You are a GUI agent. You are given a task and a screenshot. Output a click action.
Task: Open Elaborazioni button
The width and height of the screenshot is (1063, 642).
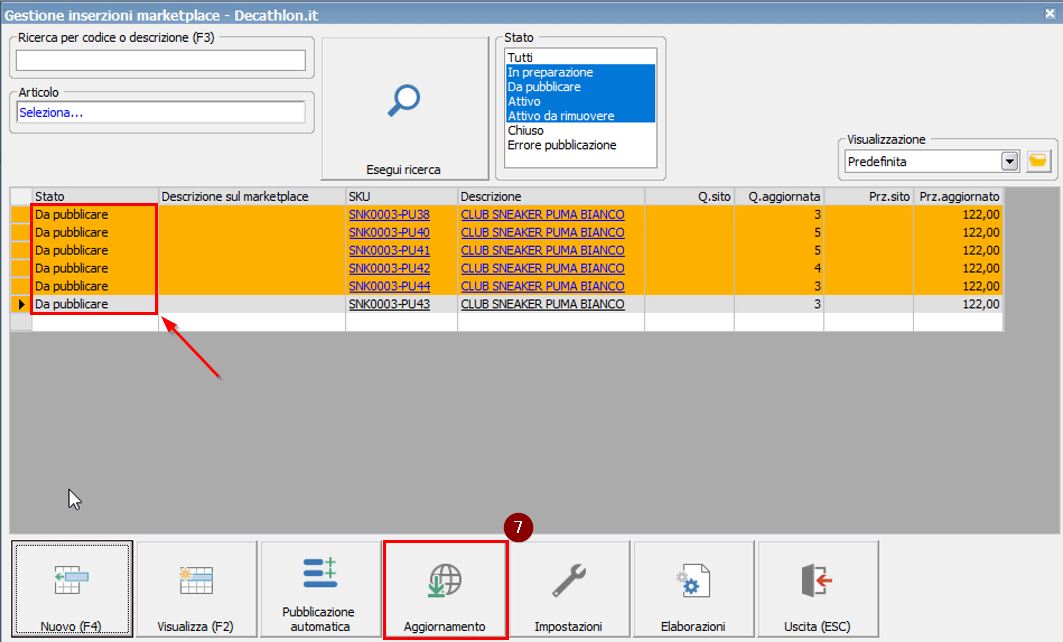coord(694,589)
